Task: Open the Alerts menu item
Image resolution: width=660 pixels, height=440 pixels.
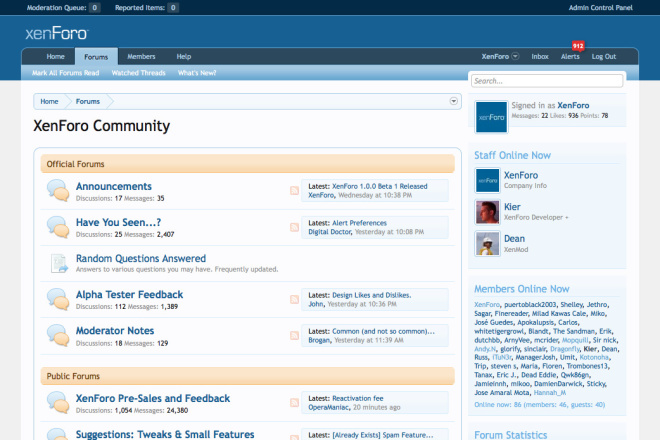Action: click(x=570, y=56)
